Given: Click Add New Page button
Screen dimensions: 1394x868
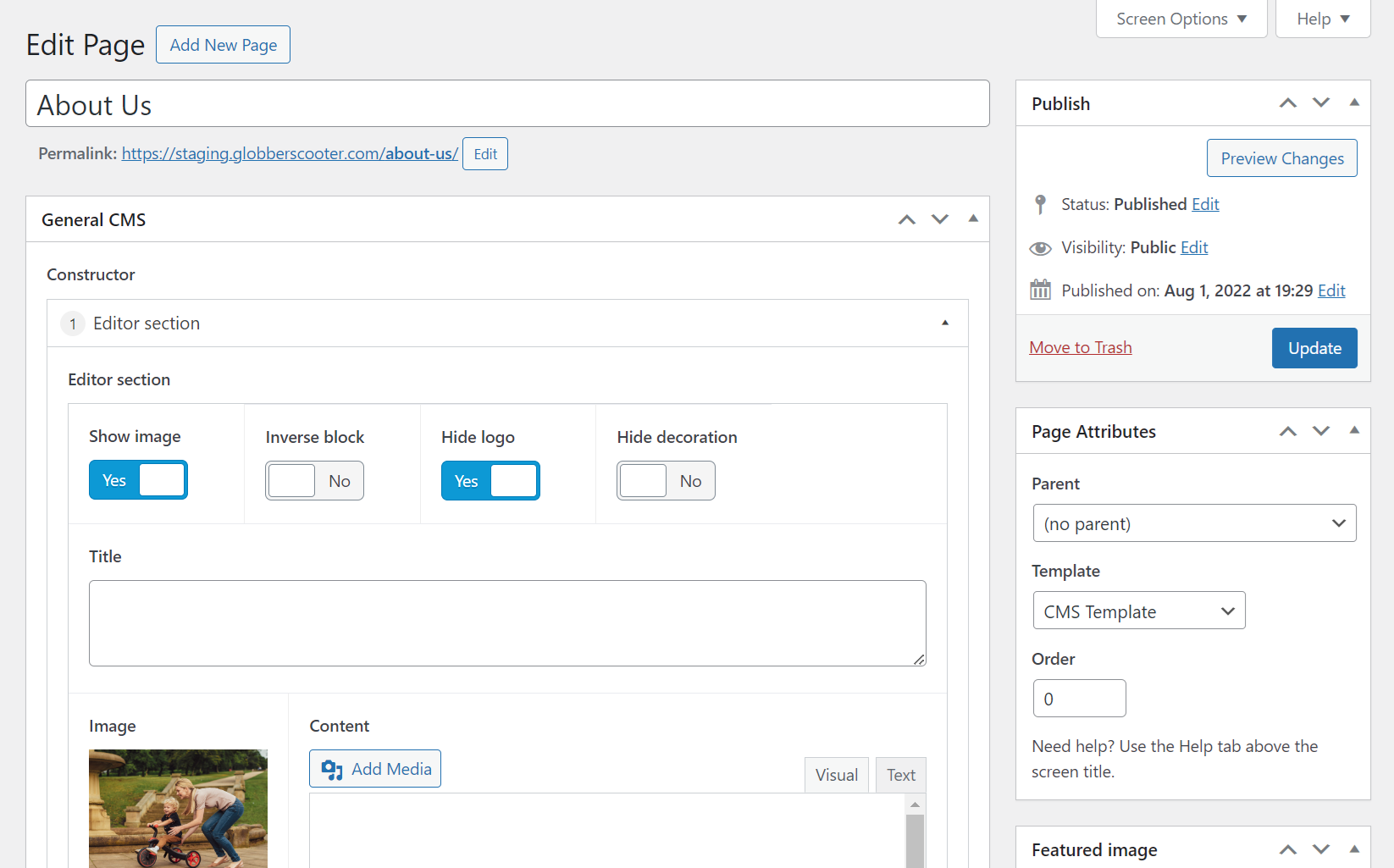Looking at the screenshot, I should click(223, 45).
